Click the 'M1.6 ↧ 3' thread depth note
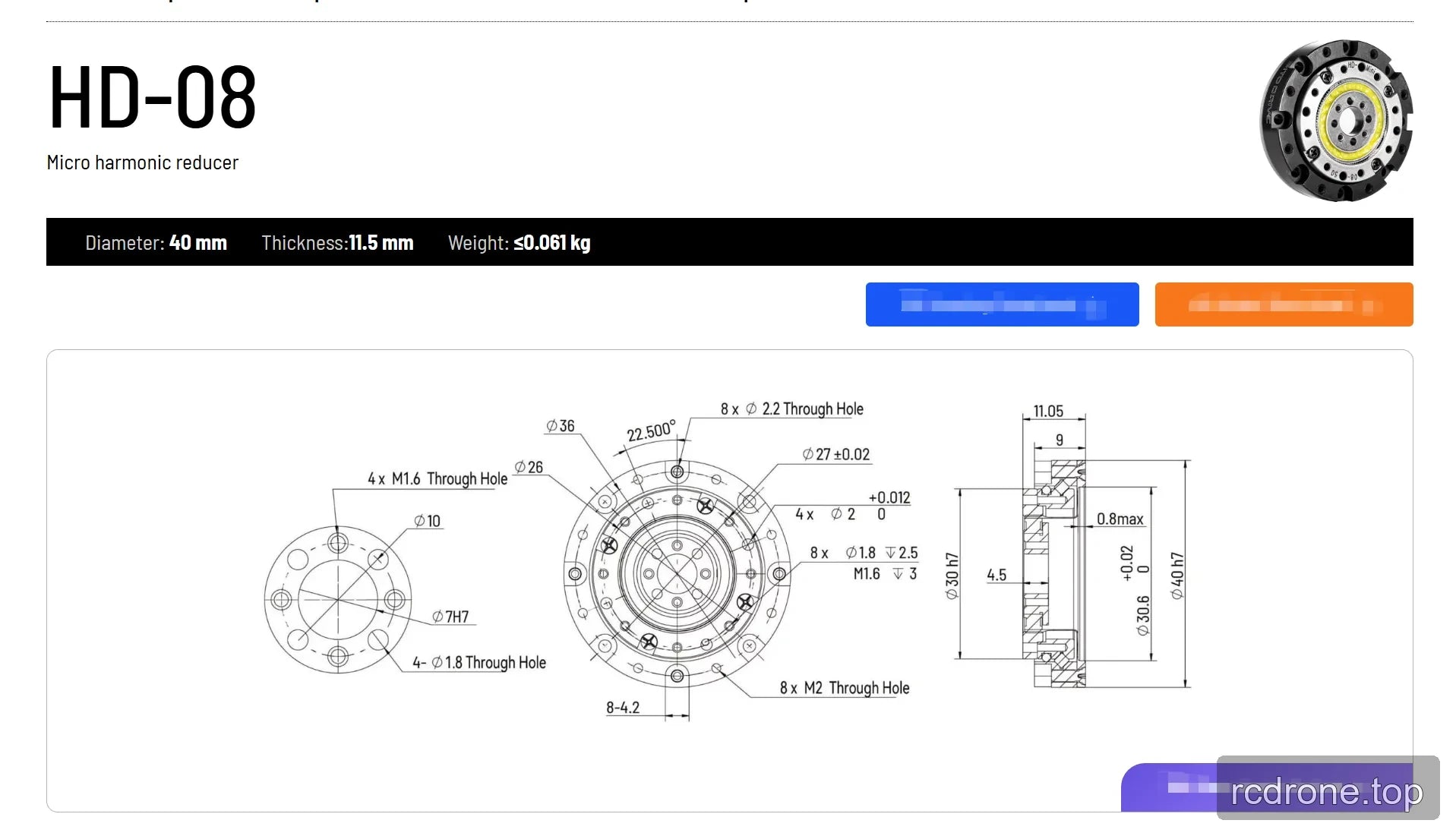The width and height of the screenshot is (1456, 836). tap(885, 574)
